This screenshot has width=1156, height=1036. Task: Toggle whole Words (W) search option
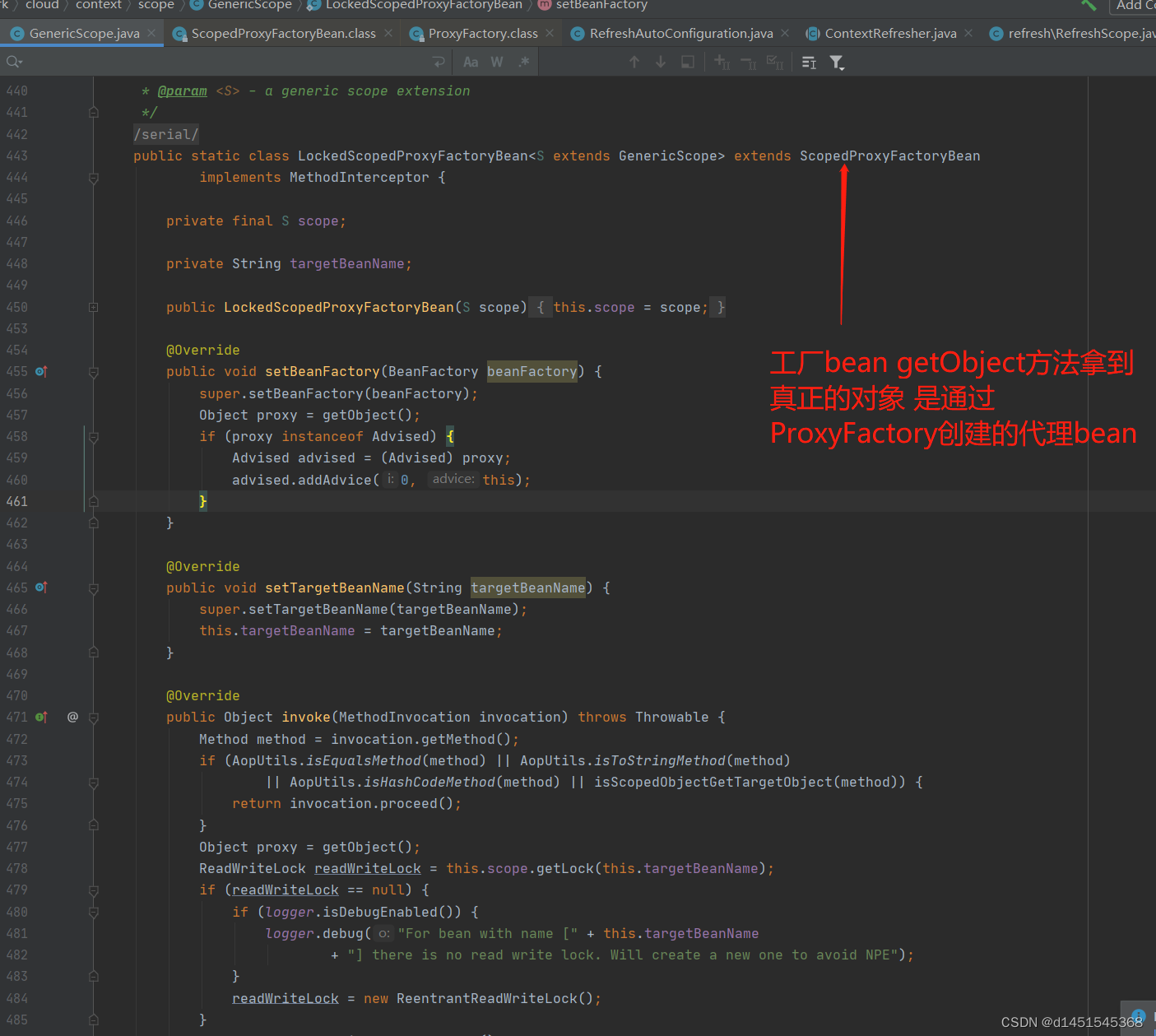(497, 63)
